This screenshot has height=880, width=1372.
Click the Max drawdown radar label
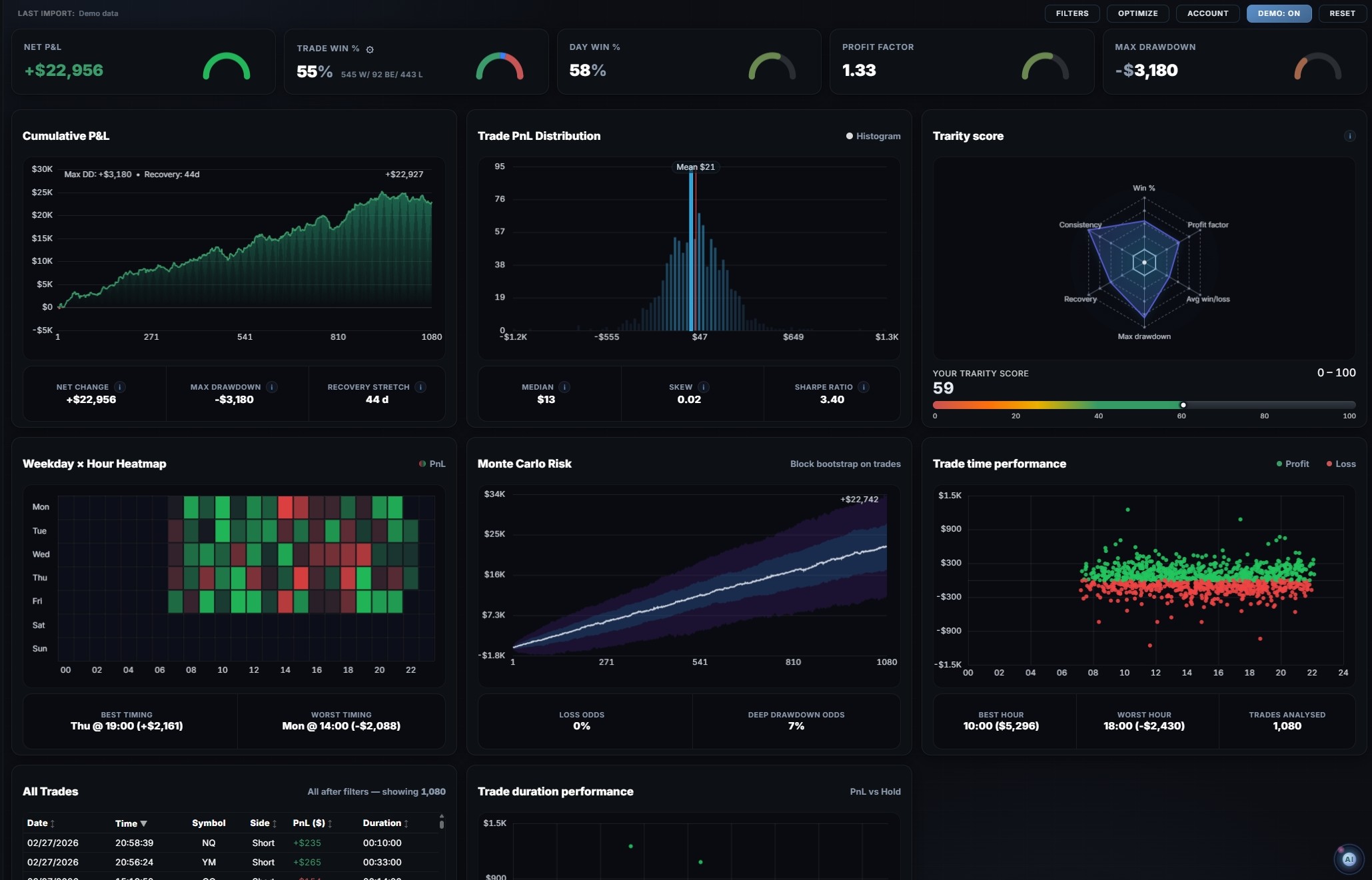(x=1144, y=337)
